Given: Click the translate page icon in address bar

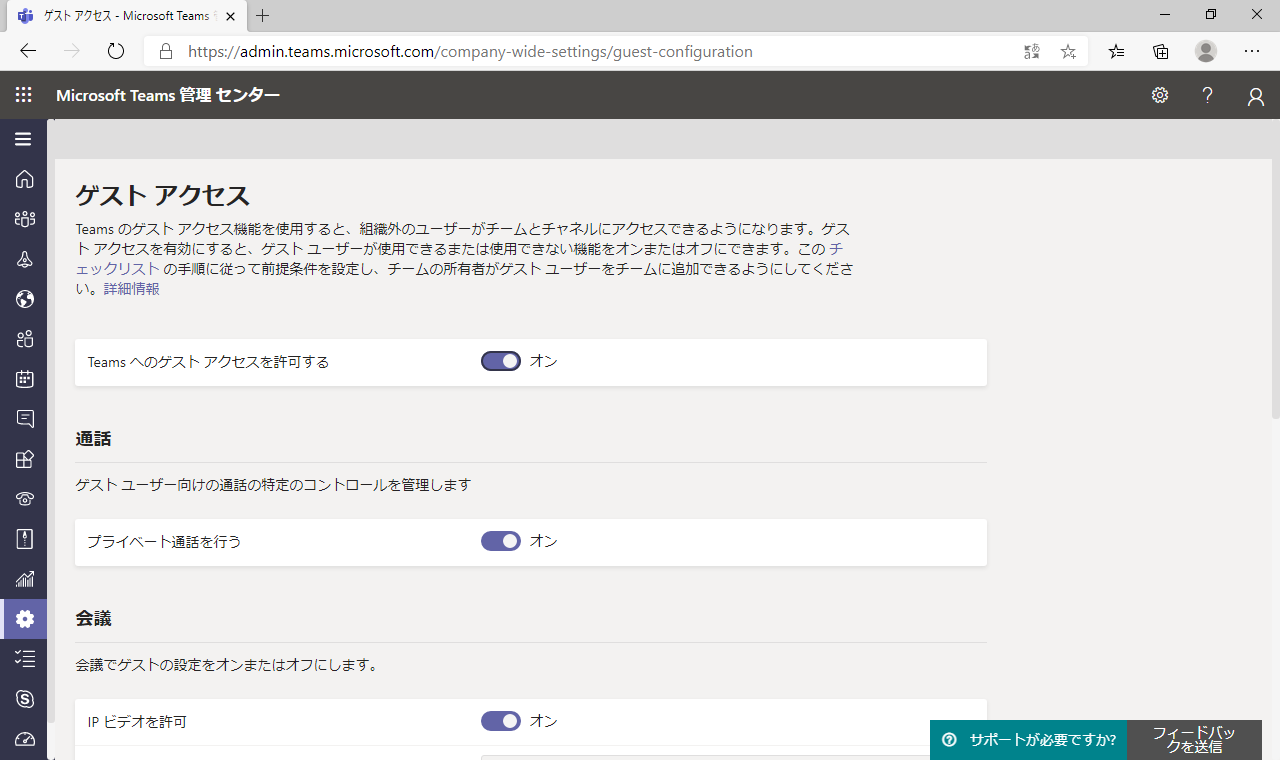Looking at the screenshot, I should [x=1032, y=51].
